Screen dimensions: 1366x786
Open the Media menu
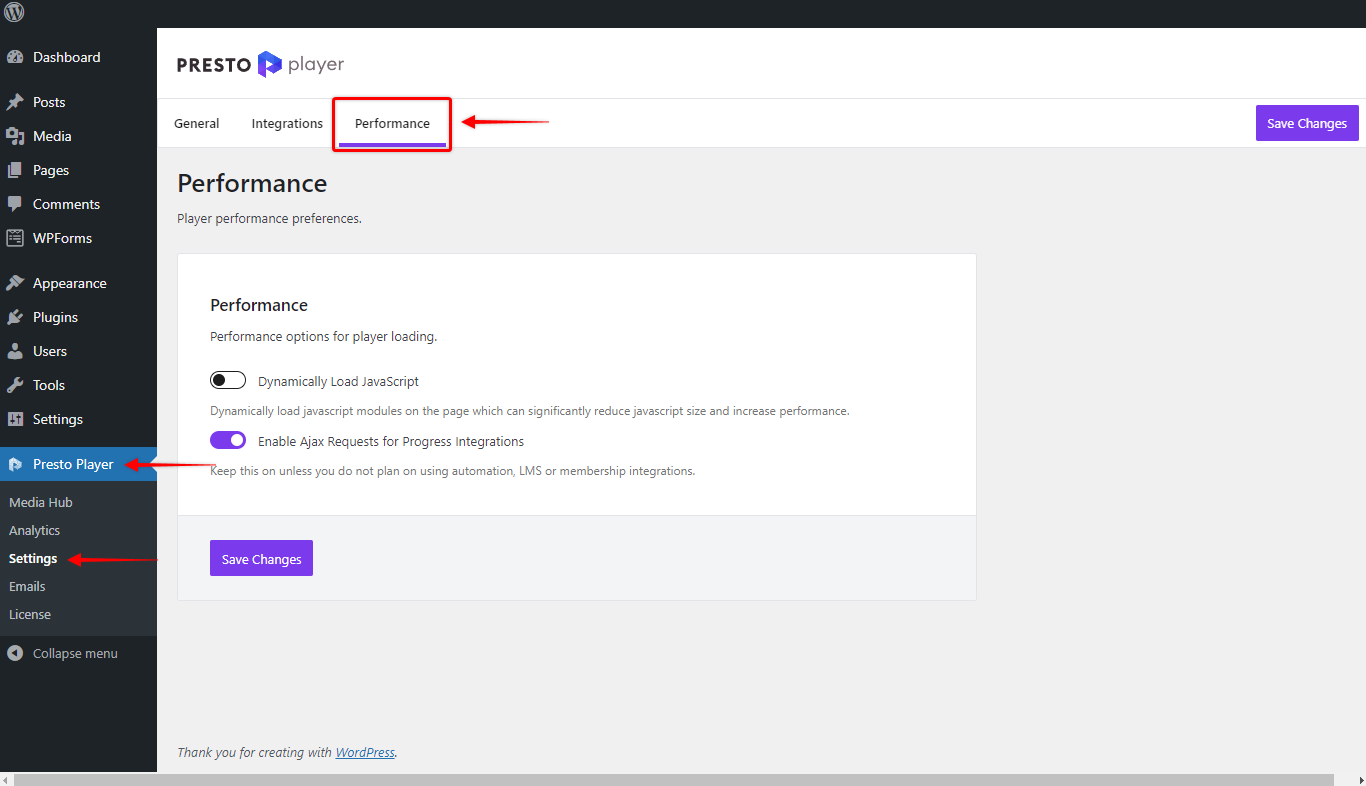[x=78, y=136]
